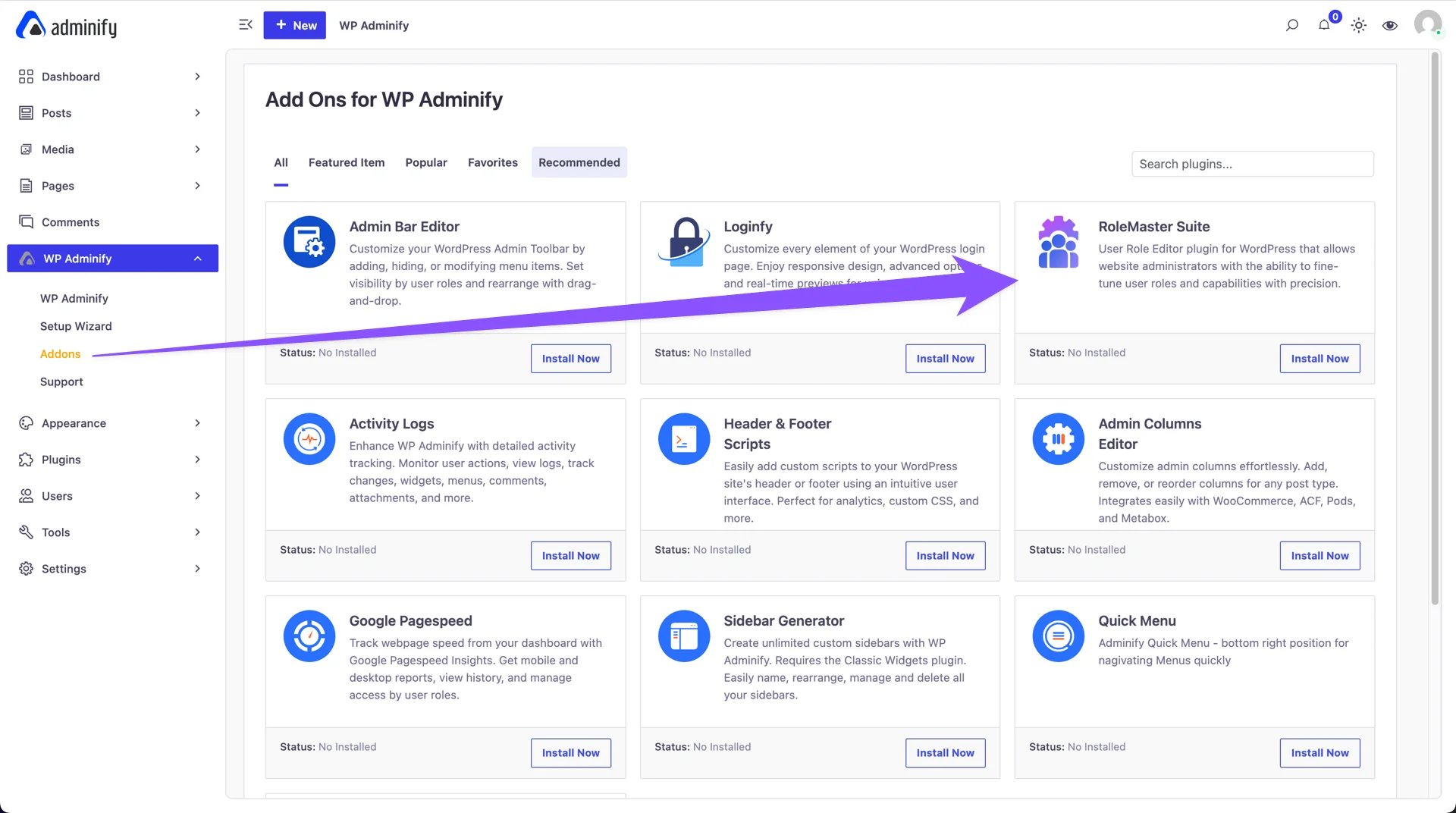
Task: Toggle light/dark mode sun icon
Action: coord(1358,26)
